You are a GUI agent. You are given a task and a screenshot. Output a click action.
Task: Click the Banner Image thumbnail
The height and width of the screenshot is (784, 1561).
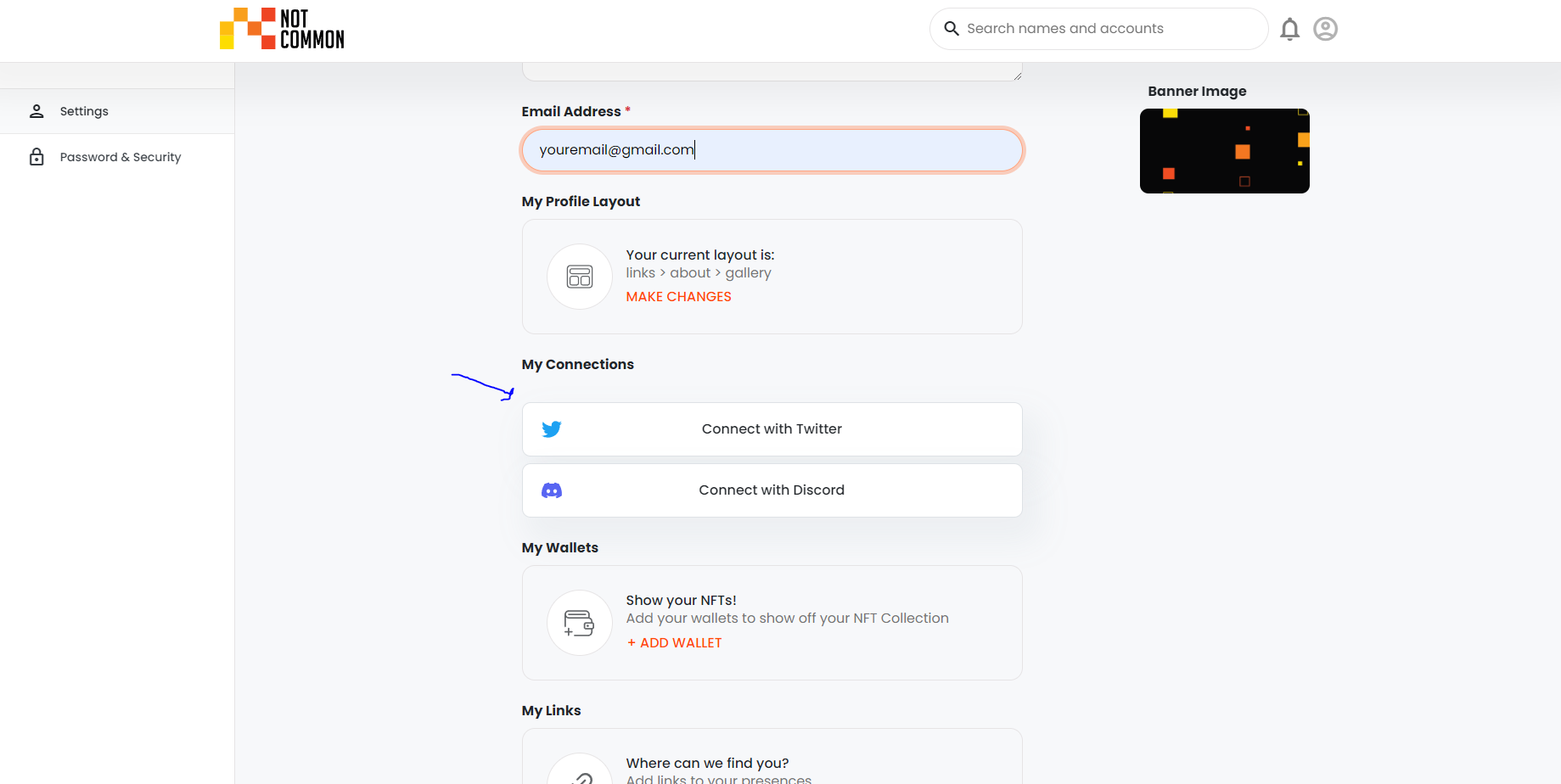(1224, 151)
